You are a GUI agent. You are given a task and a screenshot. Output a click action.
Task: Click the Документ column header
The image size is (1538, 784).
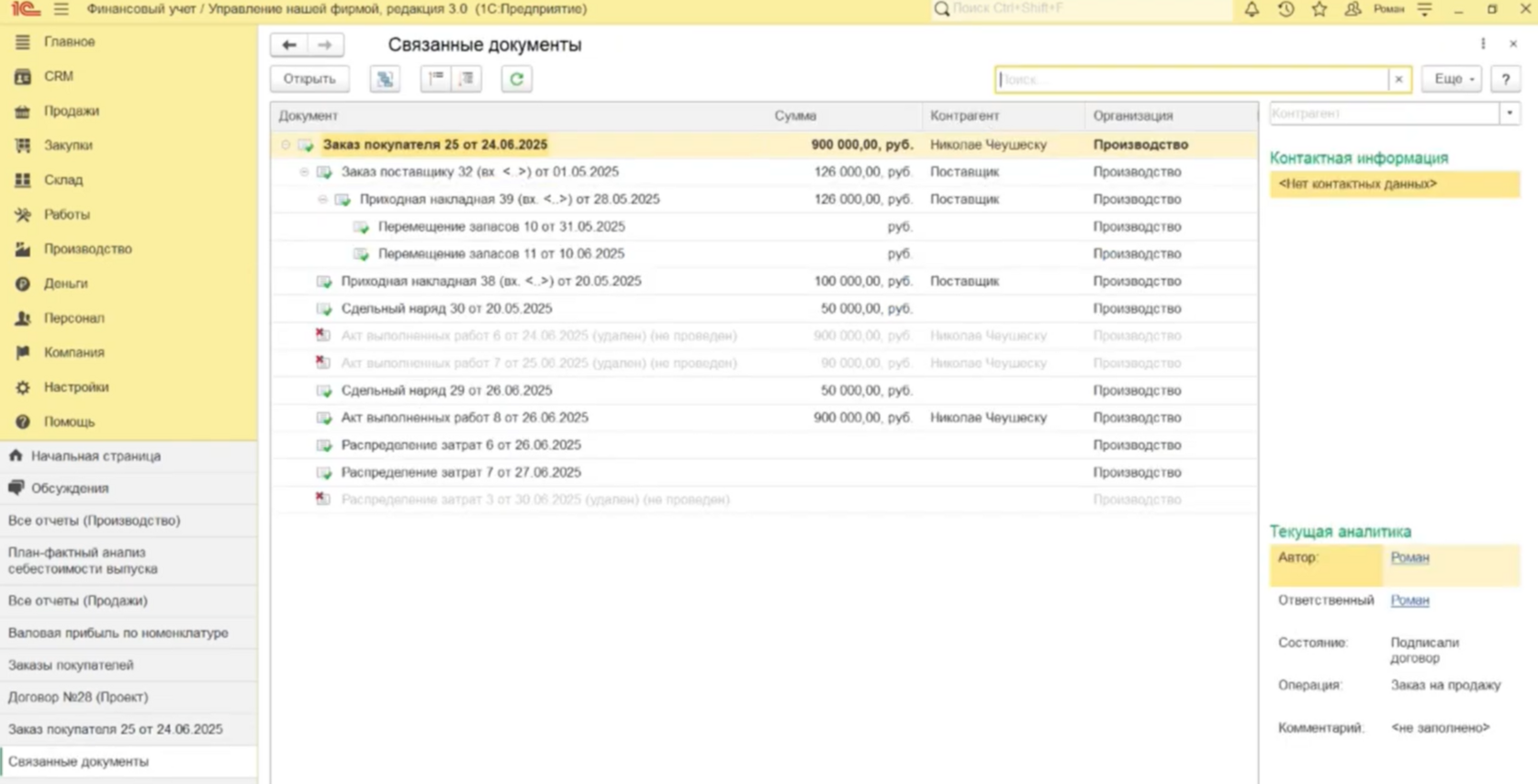point(309,116)
